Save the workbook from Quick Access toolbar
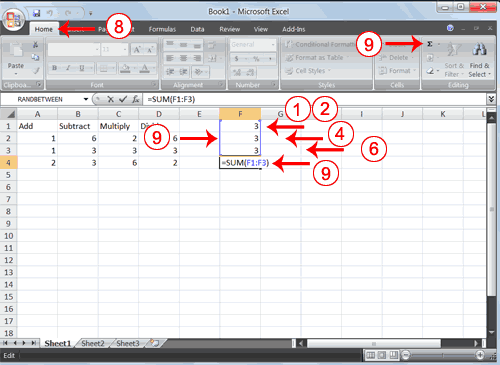The height and width of the screenshot is (365, 500). pos(36,13)
